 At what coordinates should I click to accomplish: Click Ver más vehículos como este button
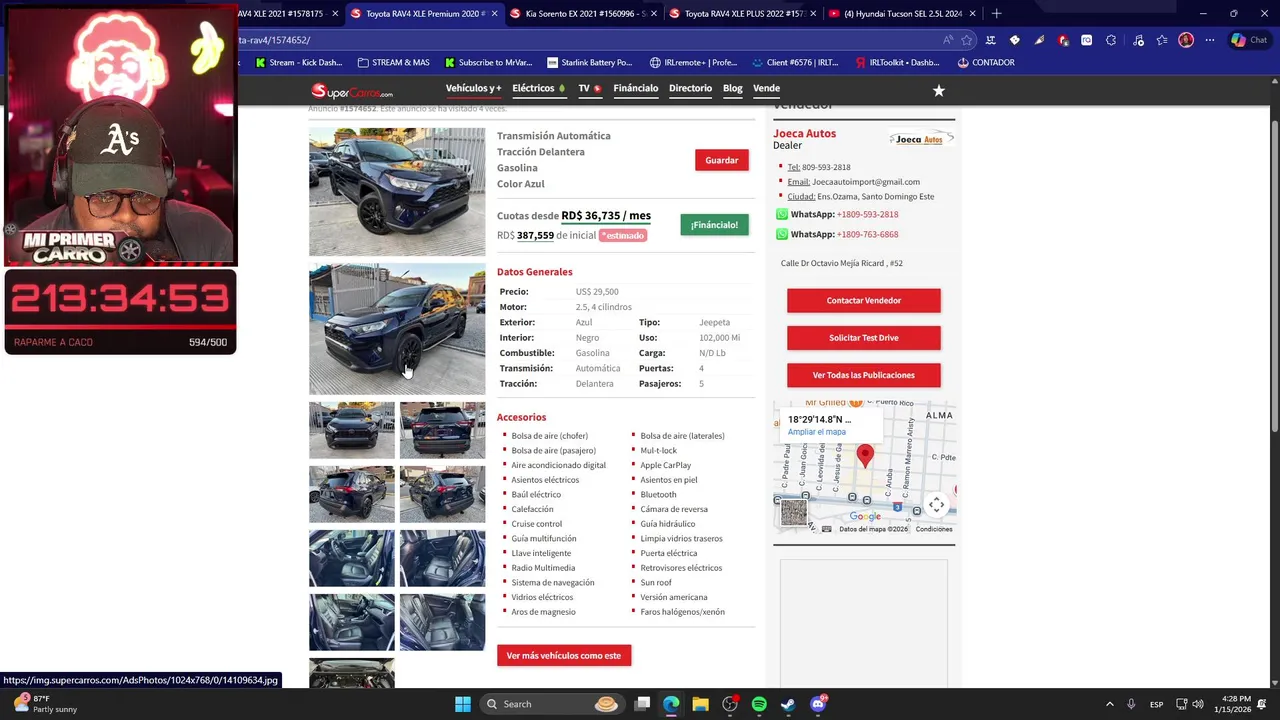pos(564,656)
